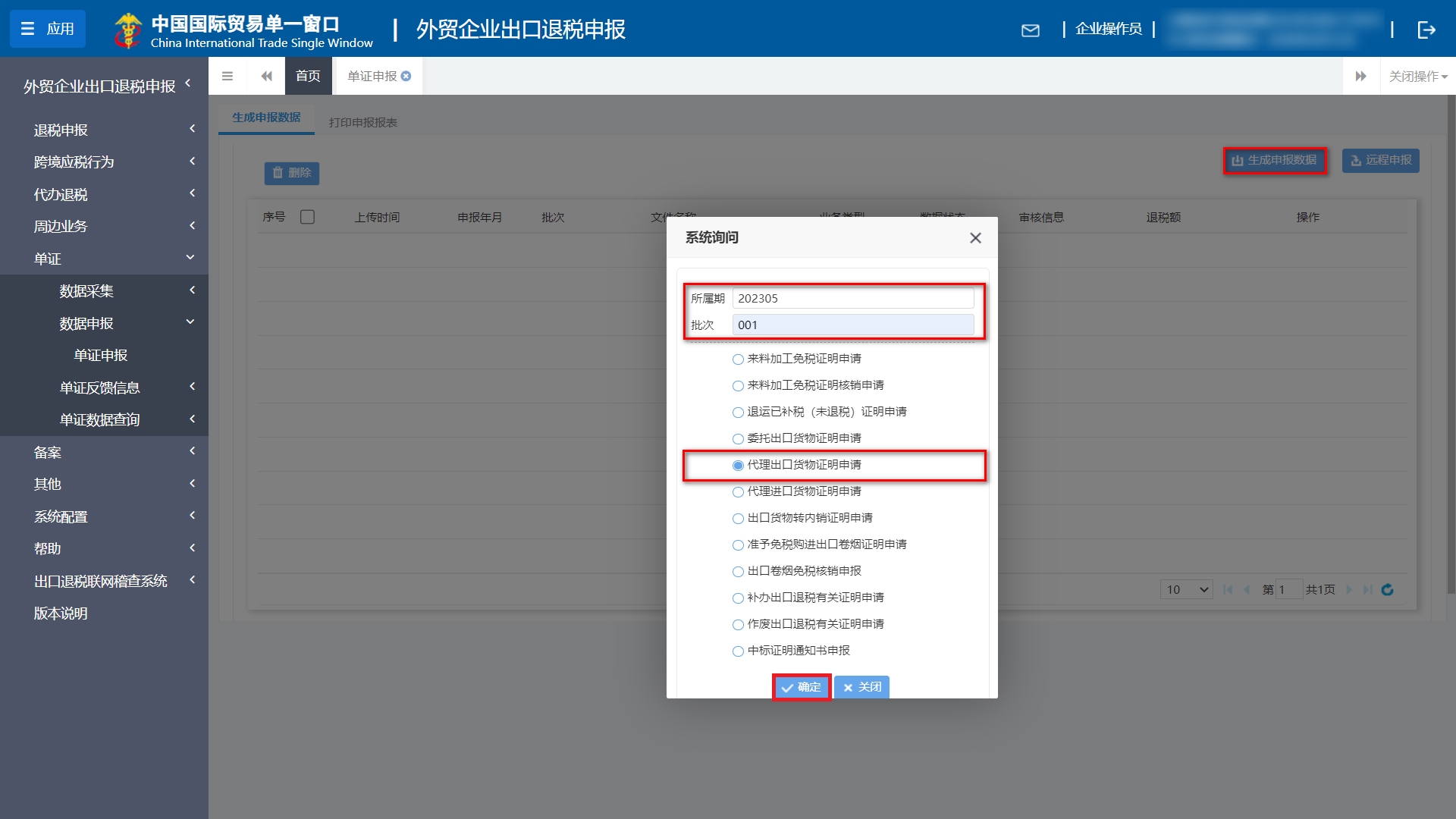Dismiss the dialog via 关闭 button
This screenshot has height=819, width=1456.
861,687
